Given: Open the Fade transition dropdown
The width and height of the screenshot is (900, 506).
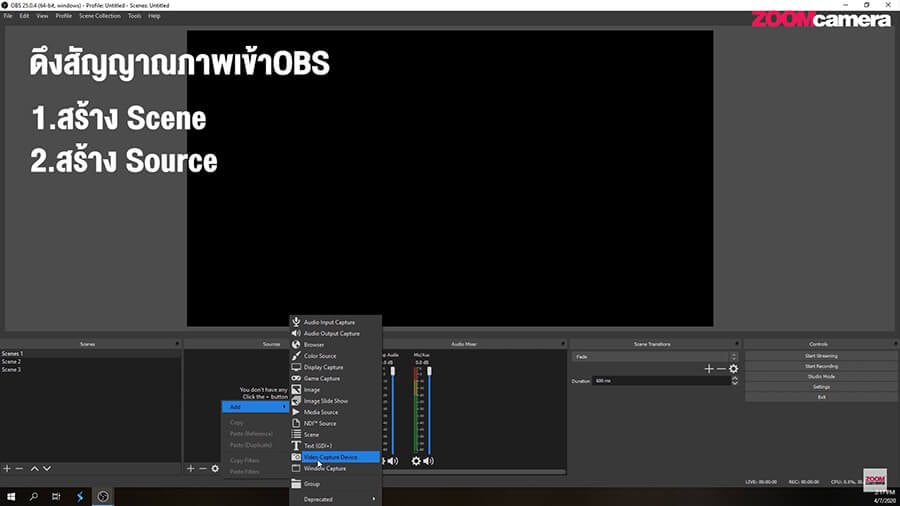Looking at the screenshot, I should (654, 357).
